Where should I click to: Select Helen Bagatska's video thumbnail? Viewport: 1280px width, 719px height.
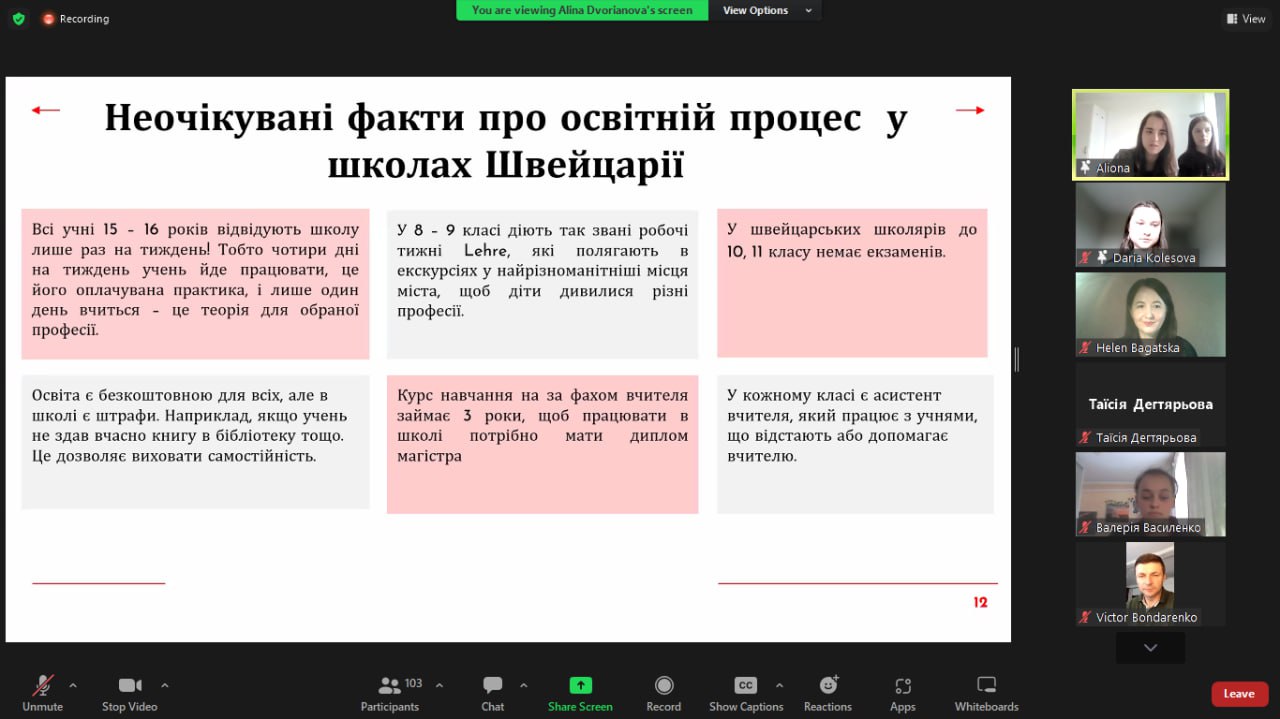pos(1150,315)
